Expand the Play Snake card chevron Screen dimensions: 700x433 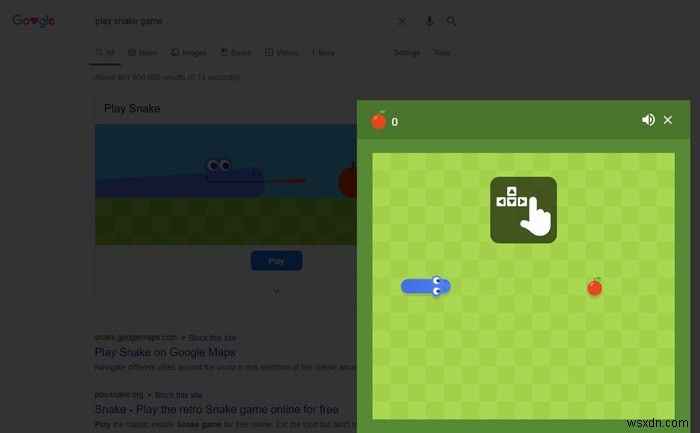coord(276,291)
